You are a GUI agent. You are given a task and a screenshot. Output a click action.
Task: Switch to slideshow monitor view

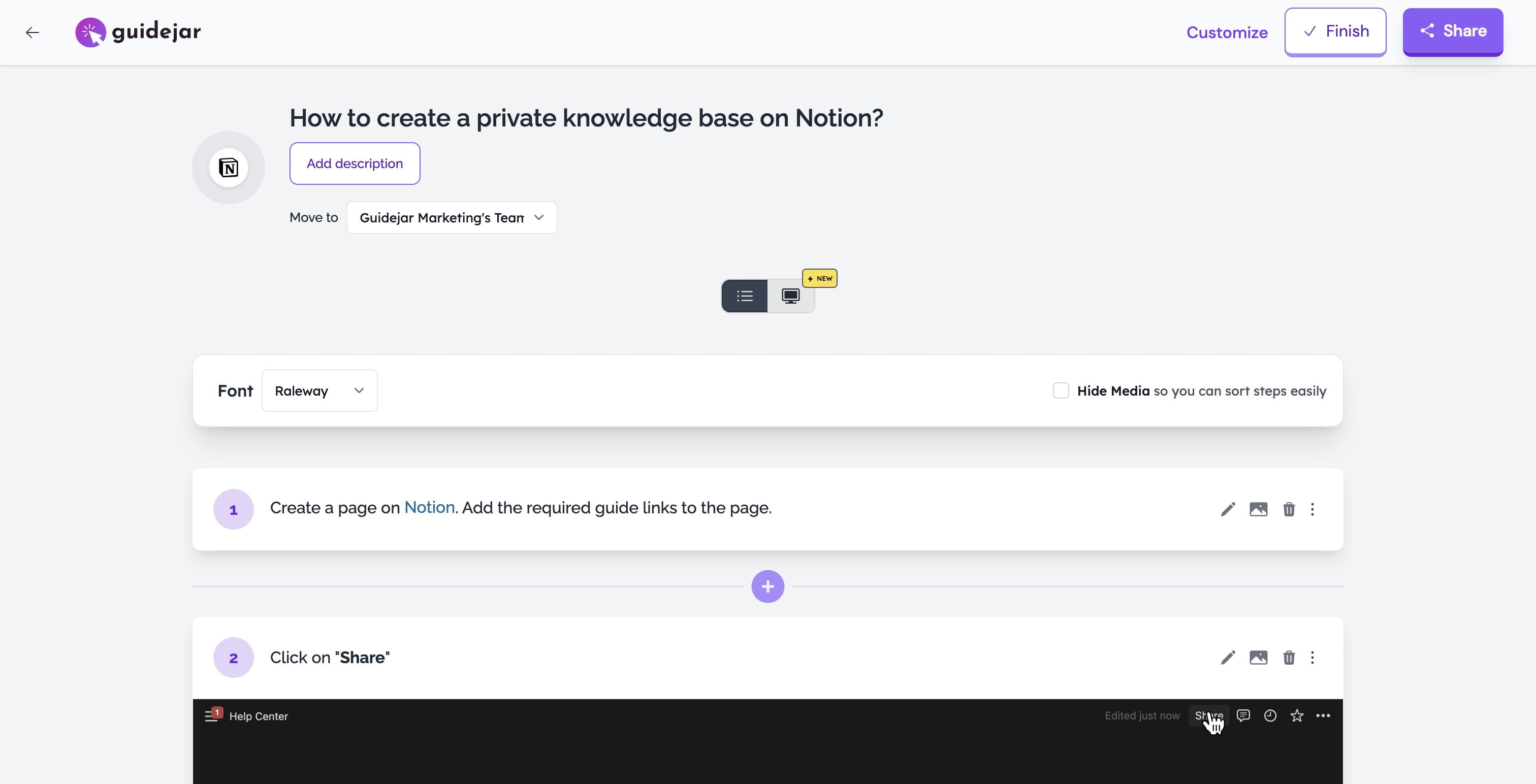pos(791,296)
